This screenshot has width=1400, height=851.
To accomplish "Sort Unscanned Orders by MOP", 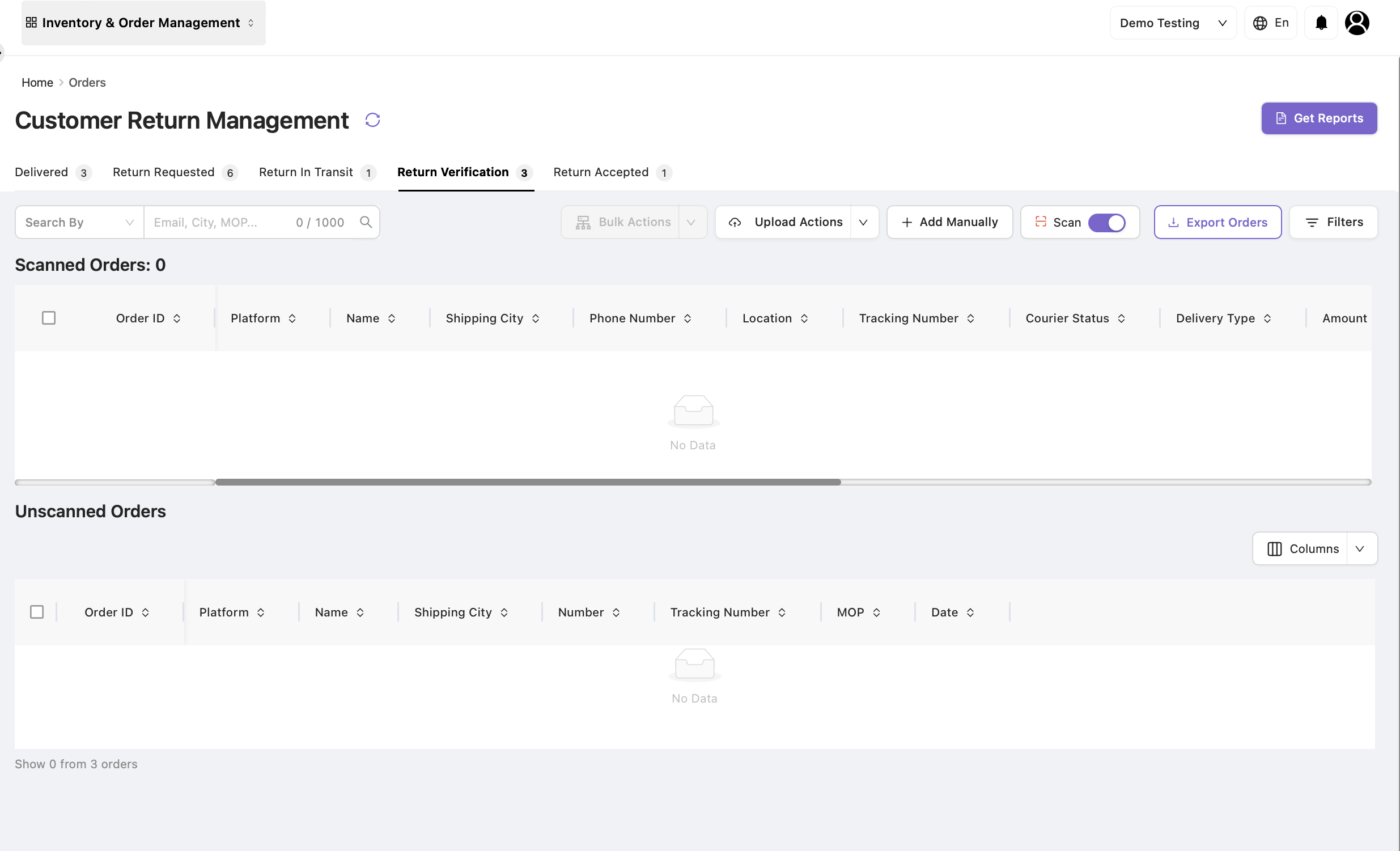I will 877,612.
